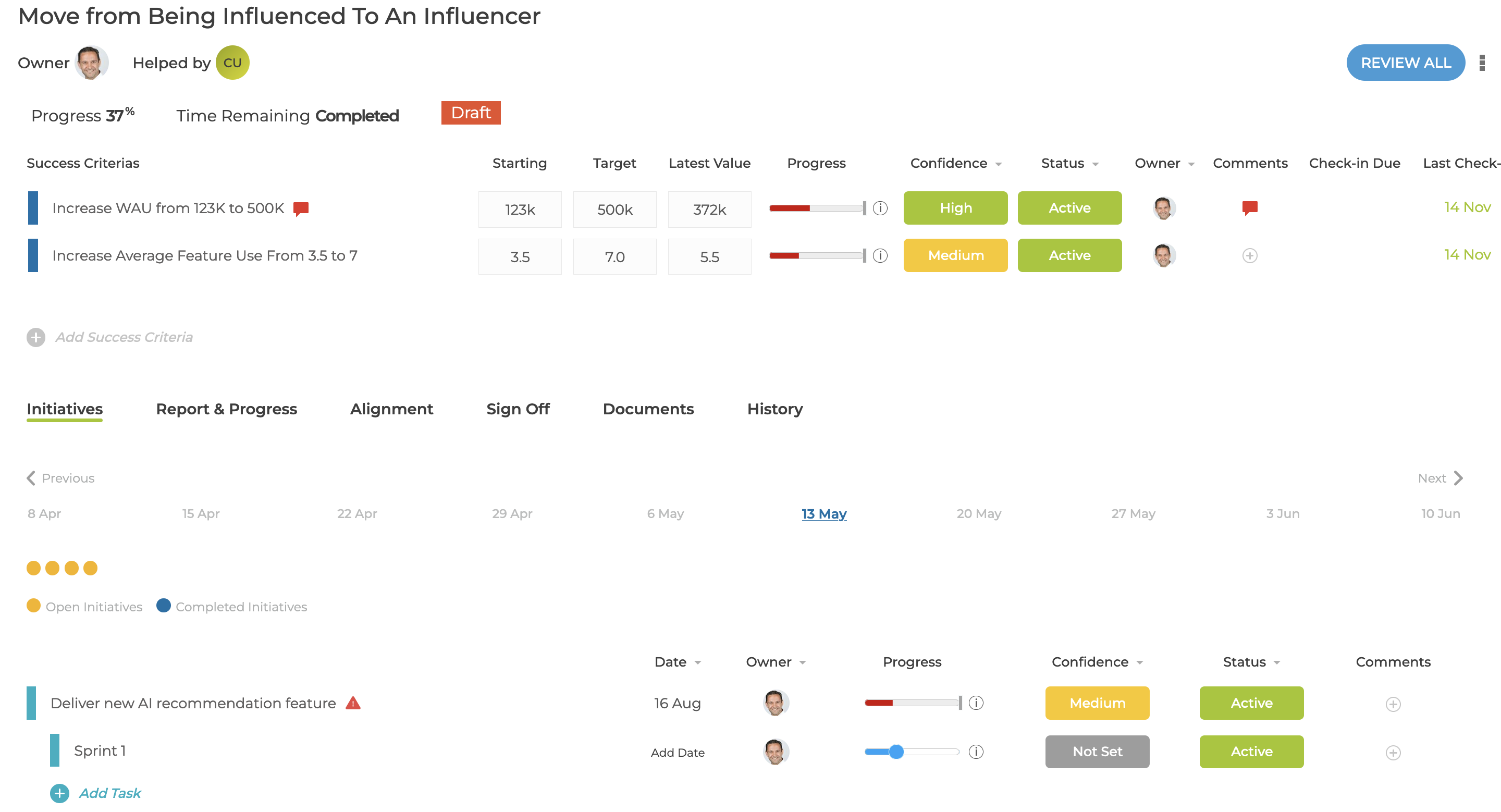Open the Sign Off tab

point(518,409)
